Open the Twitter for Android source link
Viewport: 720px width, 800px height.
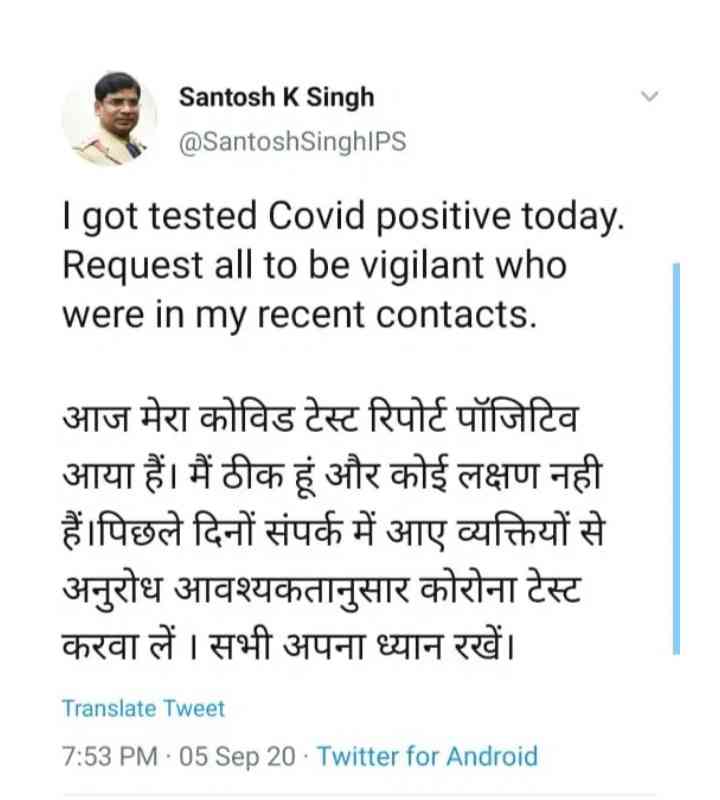[x=427, y=756]
